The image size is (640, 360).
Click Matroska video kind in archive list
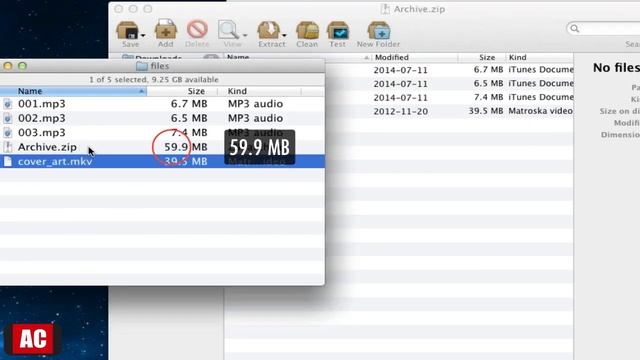[x=540, y=111]
